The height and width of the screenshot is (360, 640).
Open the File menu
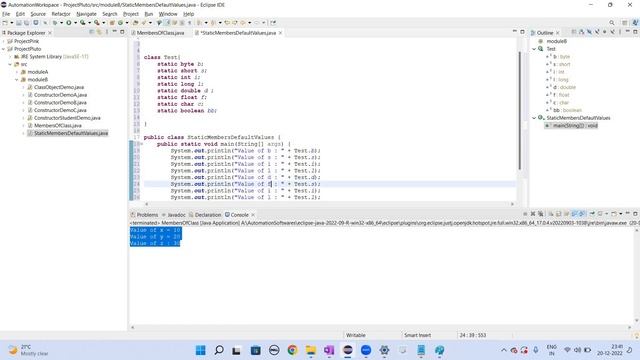pos(6,14)
